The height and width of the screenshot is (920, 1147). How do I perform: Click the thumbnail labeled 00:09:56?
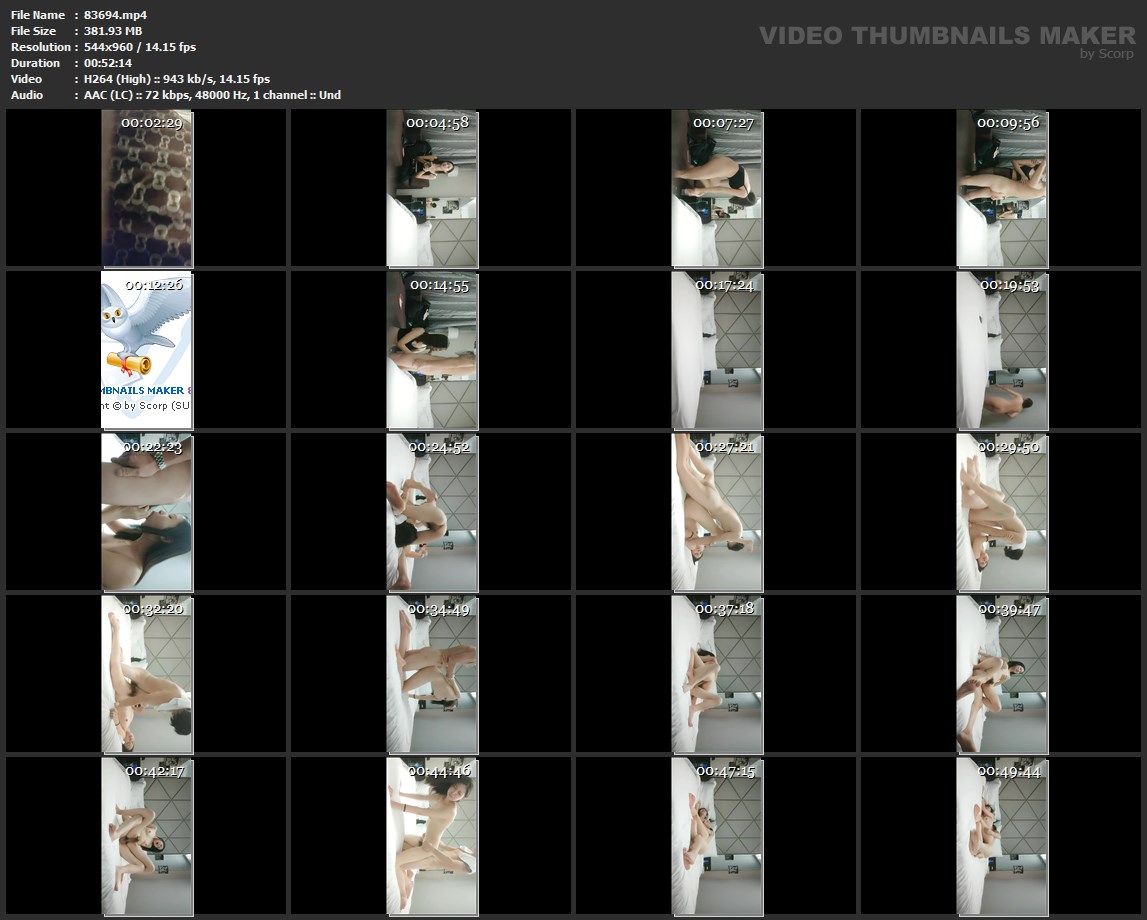(1002, 188)
